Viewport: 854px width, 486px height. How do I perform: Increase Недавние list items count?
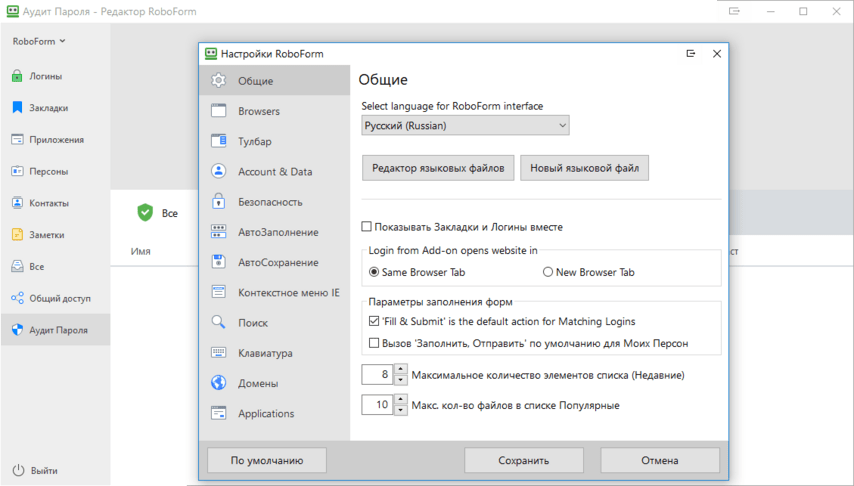[400, 369]
